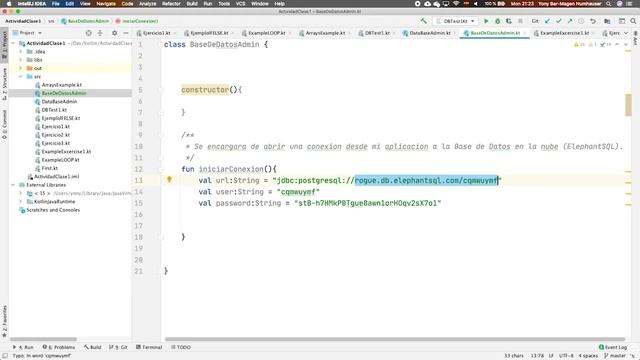Click the Build Project hammer icon
Viewport: 640px width, 360px height.
[424, 21]
